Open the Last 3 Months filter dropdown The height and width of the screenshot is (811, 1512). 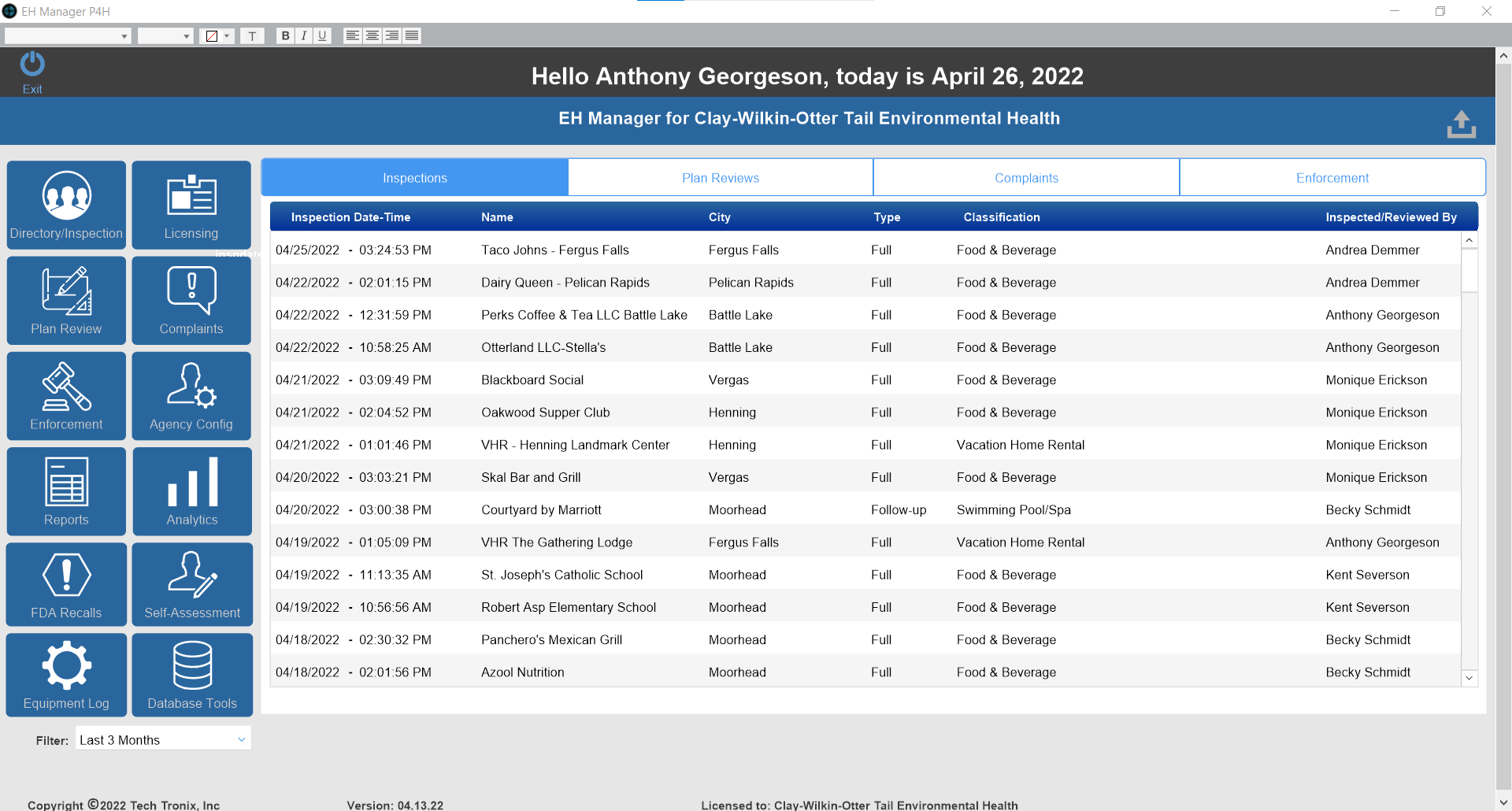click(162, 739)
